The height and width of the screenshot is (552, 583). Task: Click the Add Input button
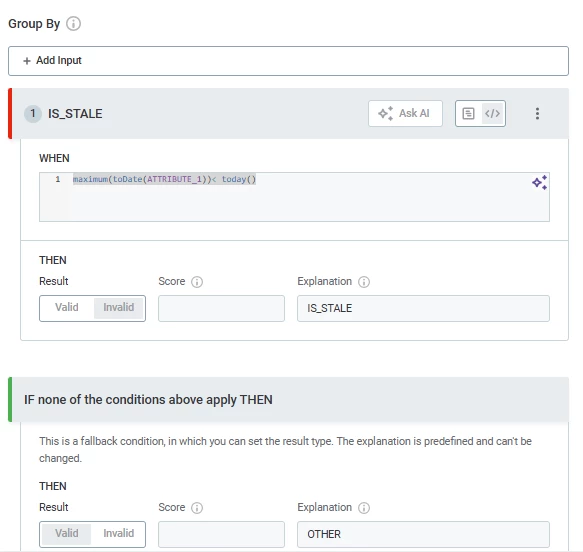pos(288,61)
